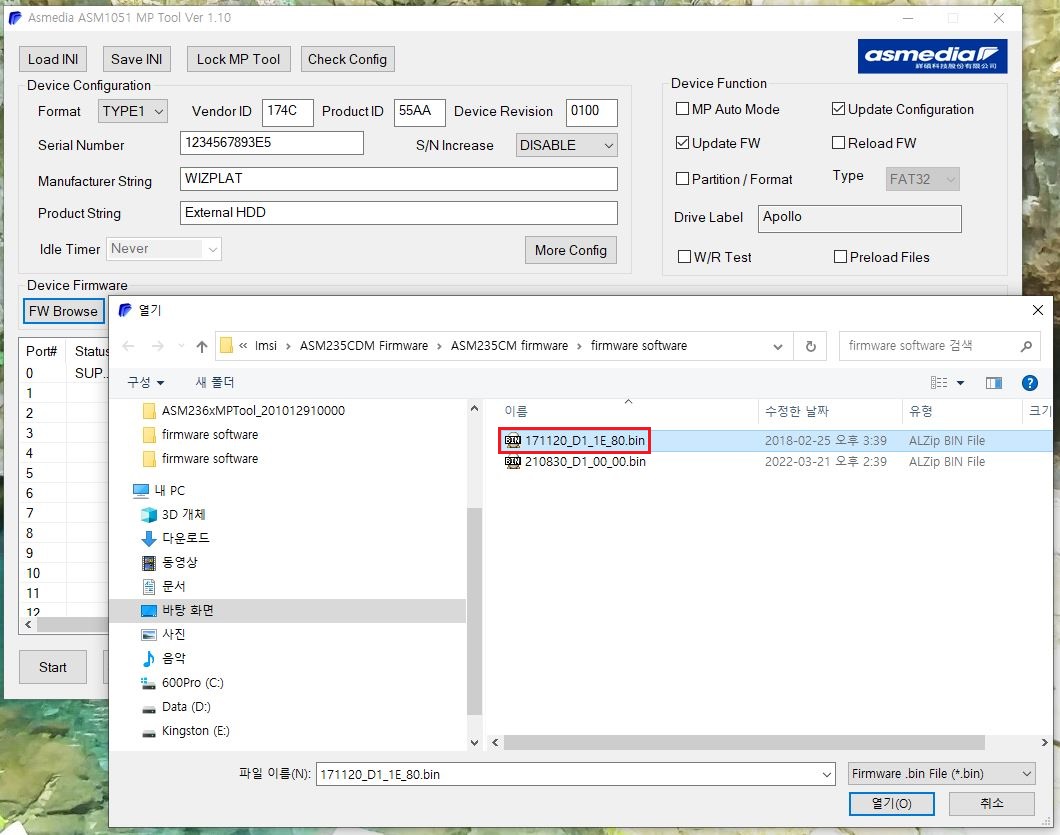Select 내 PC in the navigation tree
This screenshot has height=835, width=1060.
click(x=159, y=490)
